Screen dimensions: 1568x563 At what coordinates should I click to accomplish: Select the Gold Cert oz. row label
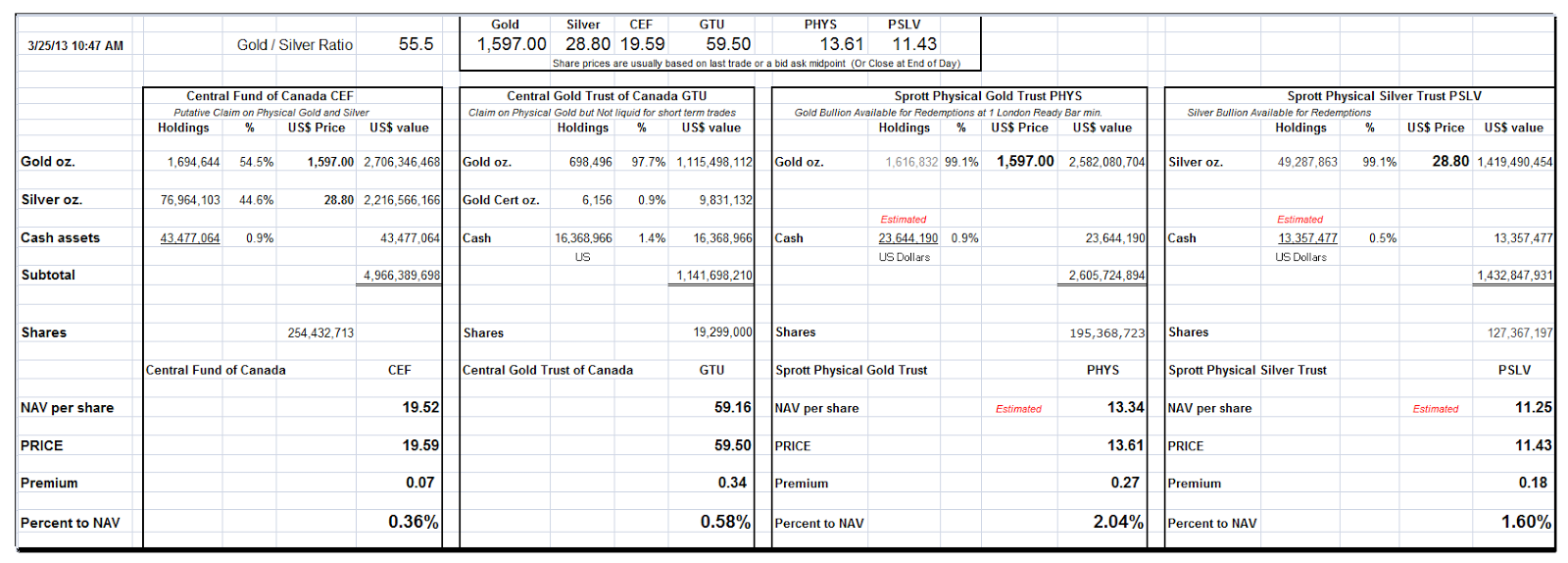pos(501,200)
